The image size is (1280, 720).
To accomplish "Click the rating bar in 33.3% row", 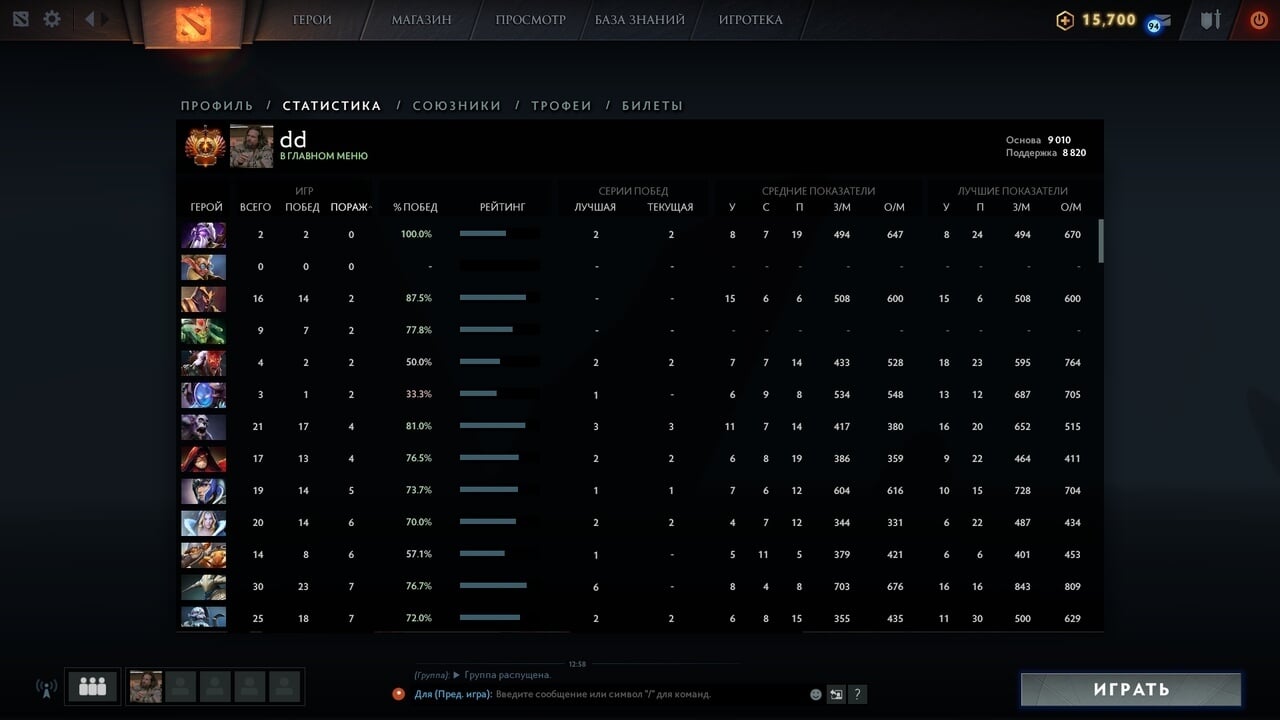I will pyautogui.click(x=500, y=394).
